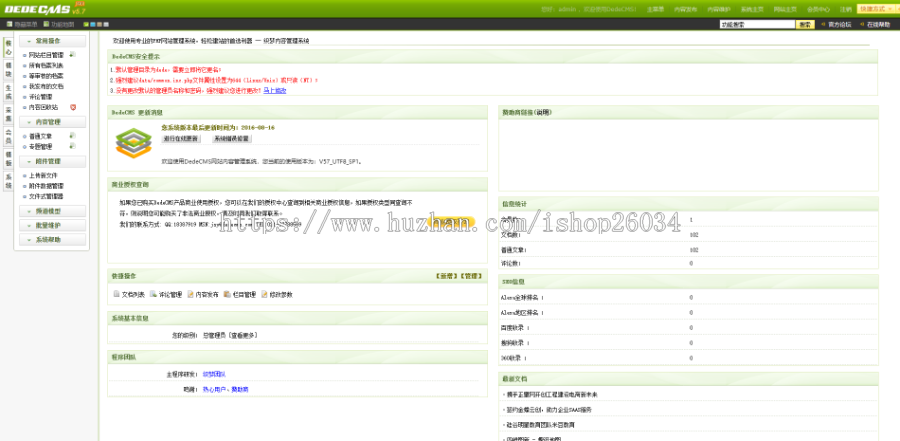Collapse the 附件管理 menu section
This screenshot has height=441, width=900.
click(x=52, y=161)
